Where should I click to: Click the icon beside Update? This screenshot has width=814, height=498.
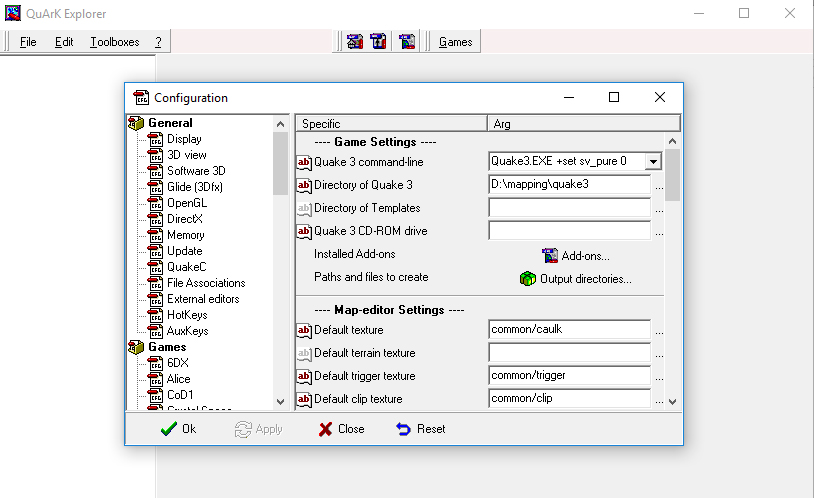(x=155, y=251)
